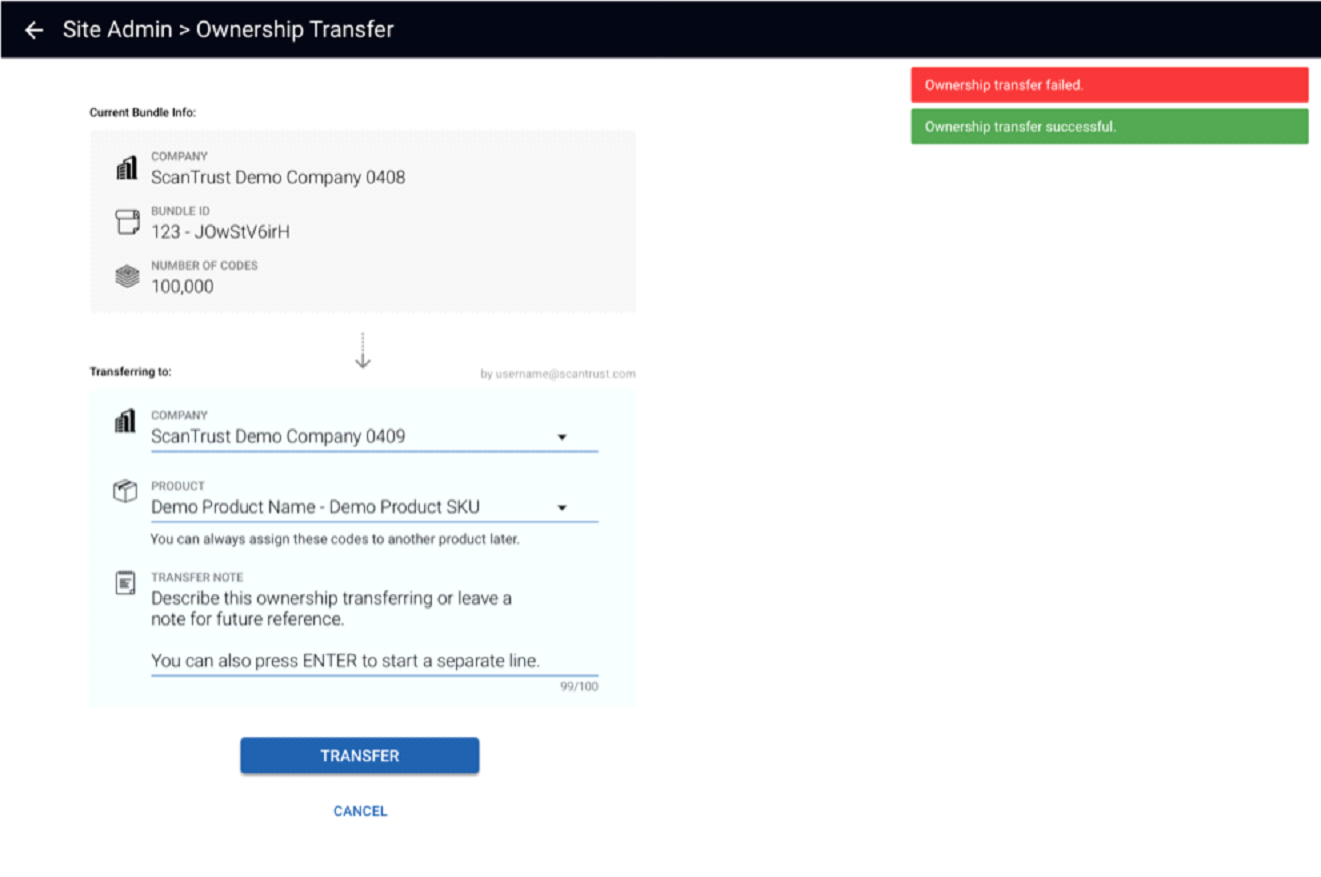Click the Bundle ID roll icon
1321x877 pixels.
pyautogui.click(x=126, y=222)
